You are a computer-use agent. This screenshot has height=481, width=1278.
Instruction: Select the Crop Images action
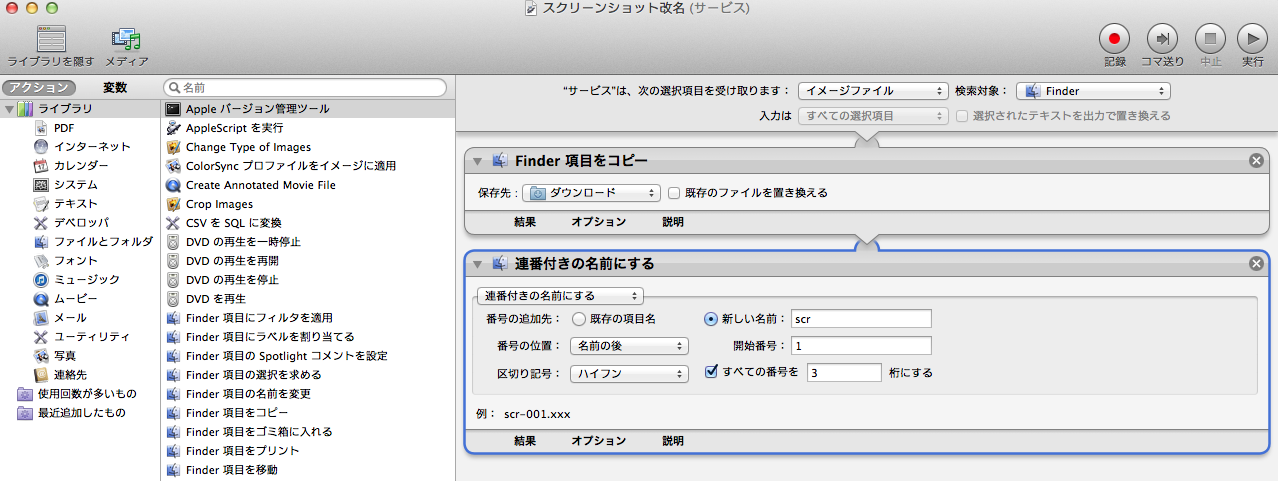[219, 204]
